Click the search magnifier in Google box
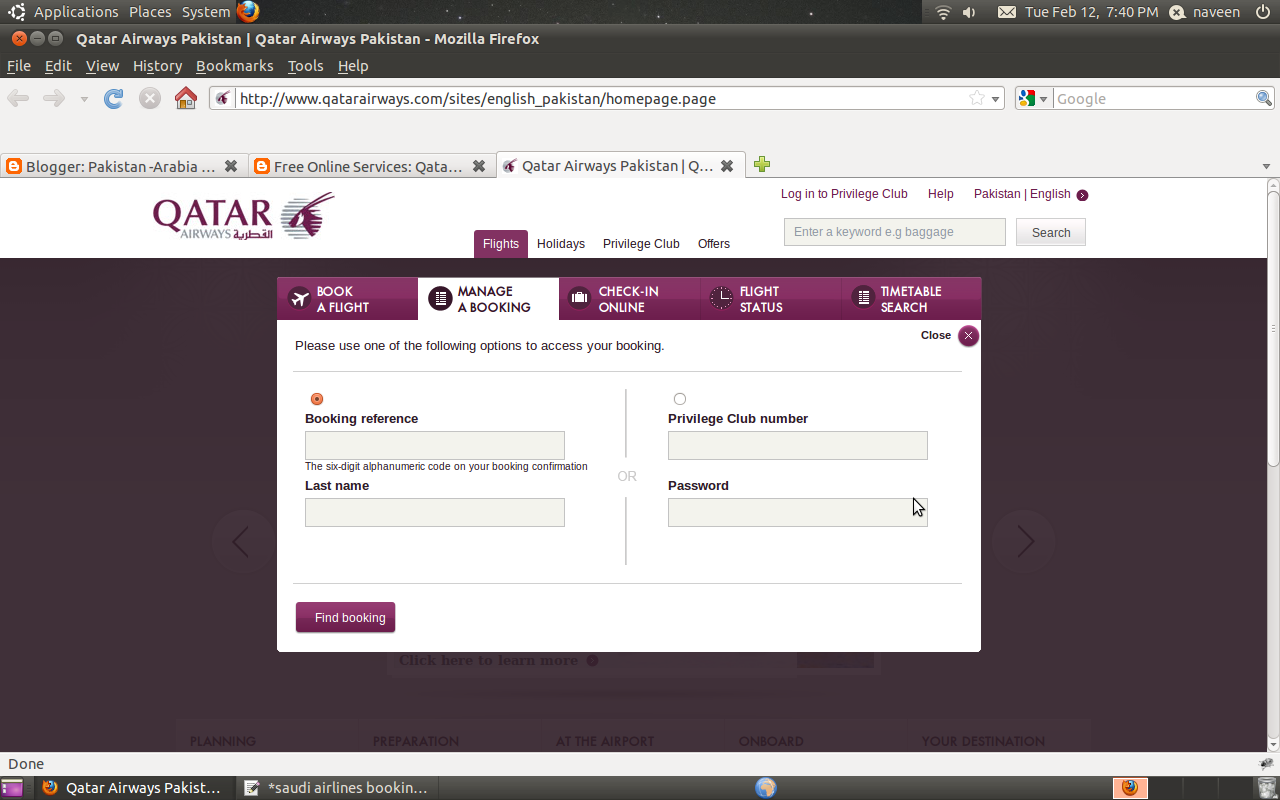The image size is (1280, 800). pyautogui.click(x=1264, y=98)
